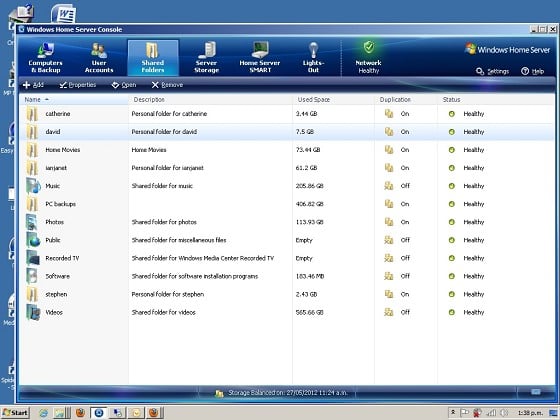Select the Videos shared folder icon
This screenshot has height=420, width=560.
pos(33,312)
